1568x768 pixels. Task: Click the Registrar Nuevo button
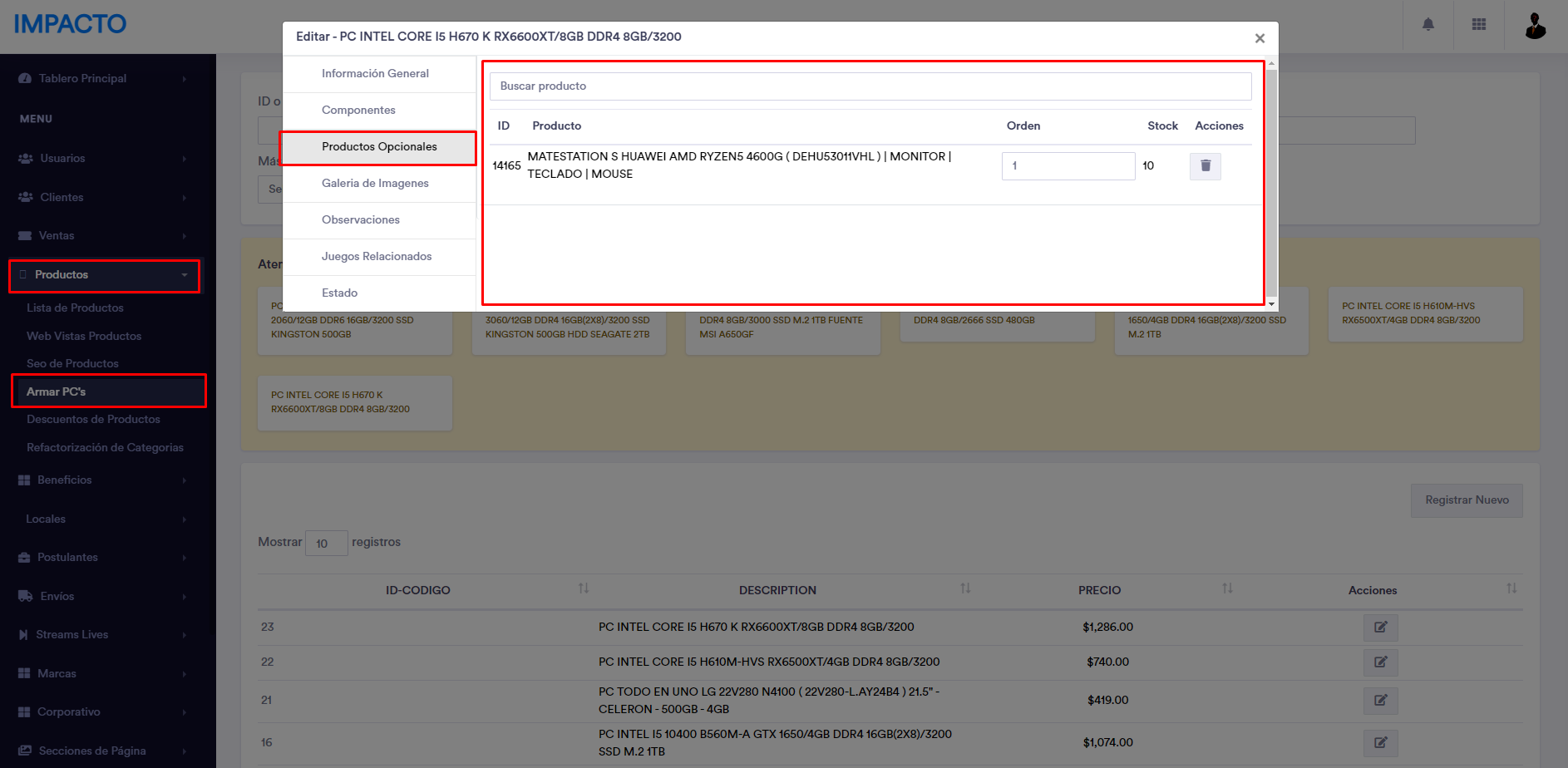tap(1466, 500)
